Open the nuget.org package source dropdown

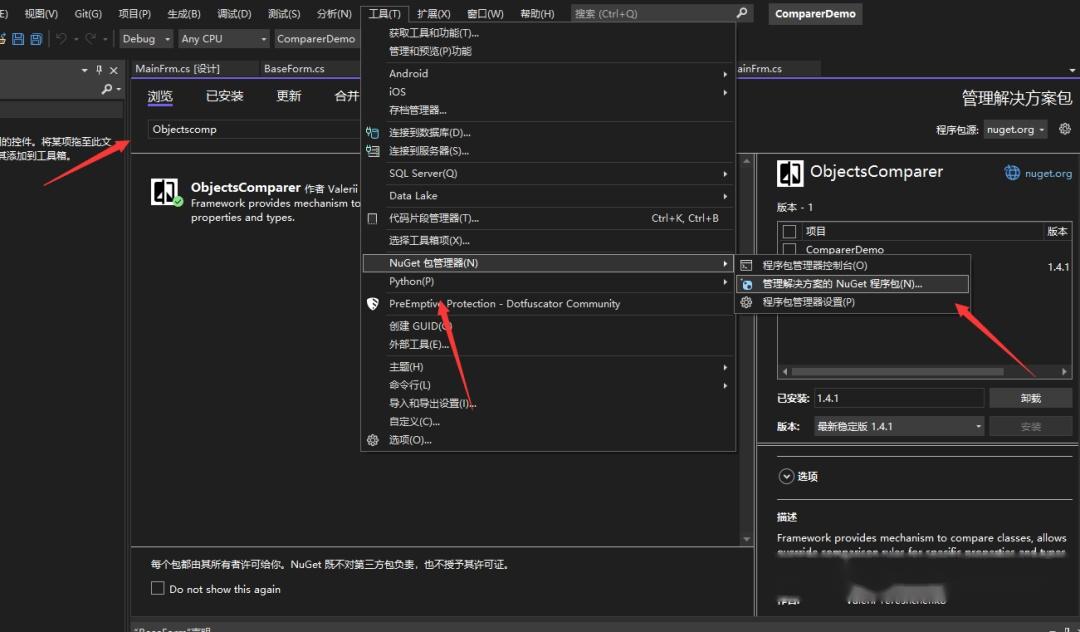[1015, 129]
